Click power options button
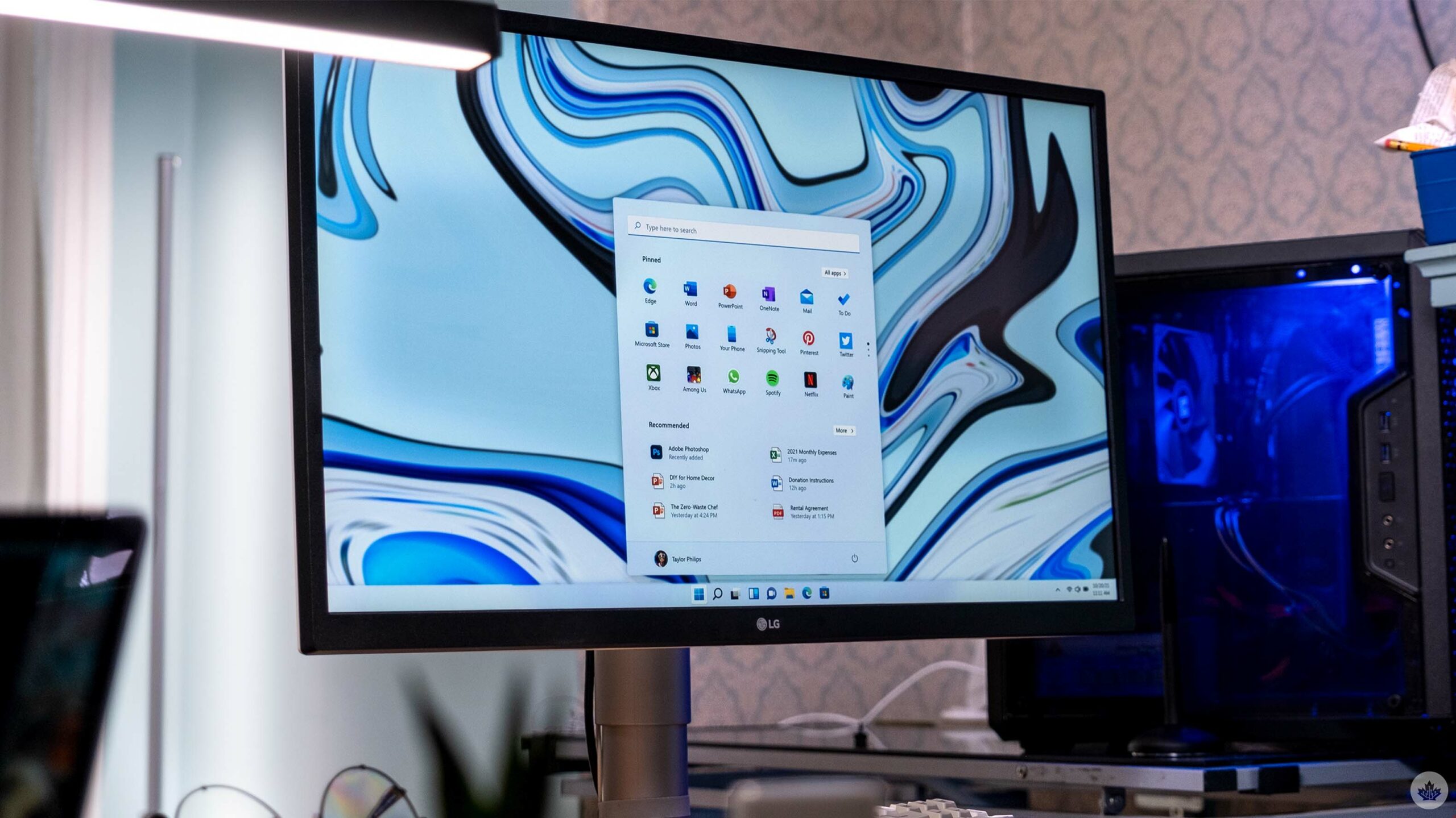 (x=854, y=558)
